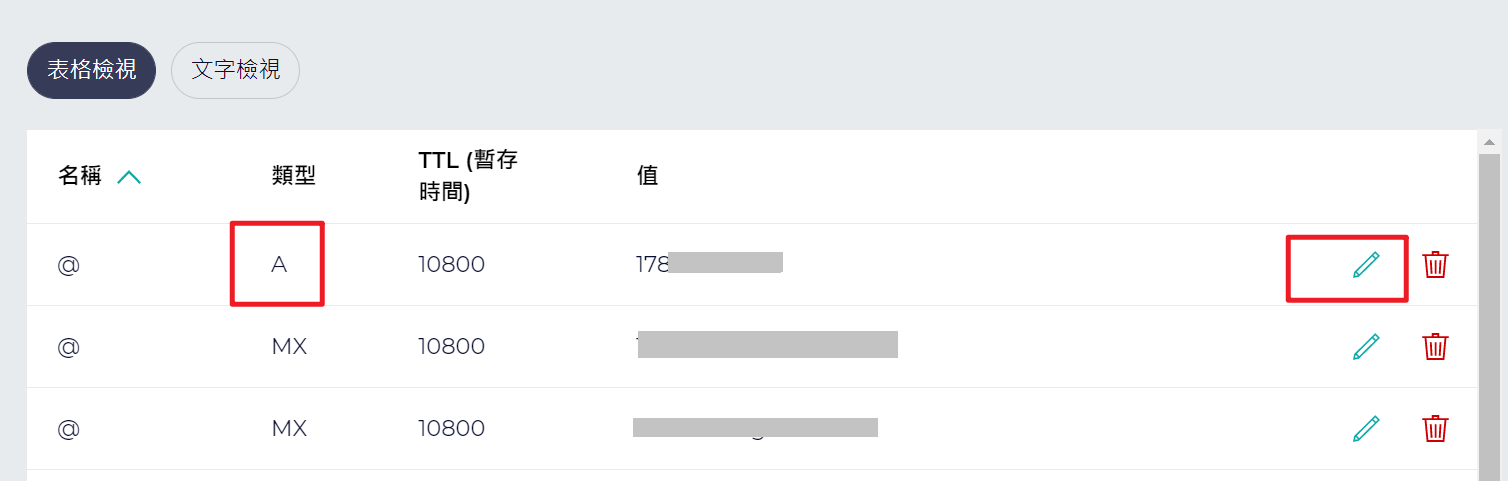Select the A type cell
Viewport: 1508px width, 481px height.
[279, 265]
